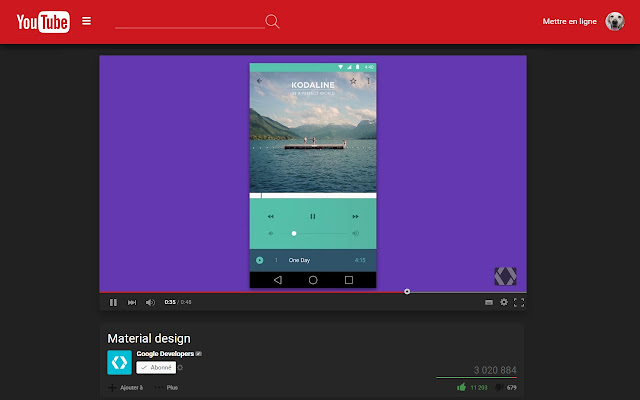Skip to next video button
The height and width of the screenshot is (400, 640).
coord(132,302)
